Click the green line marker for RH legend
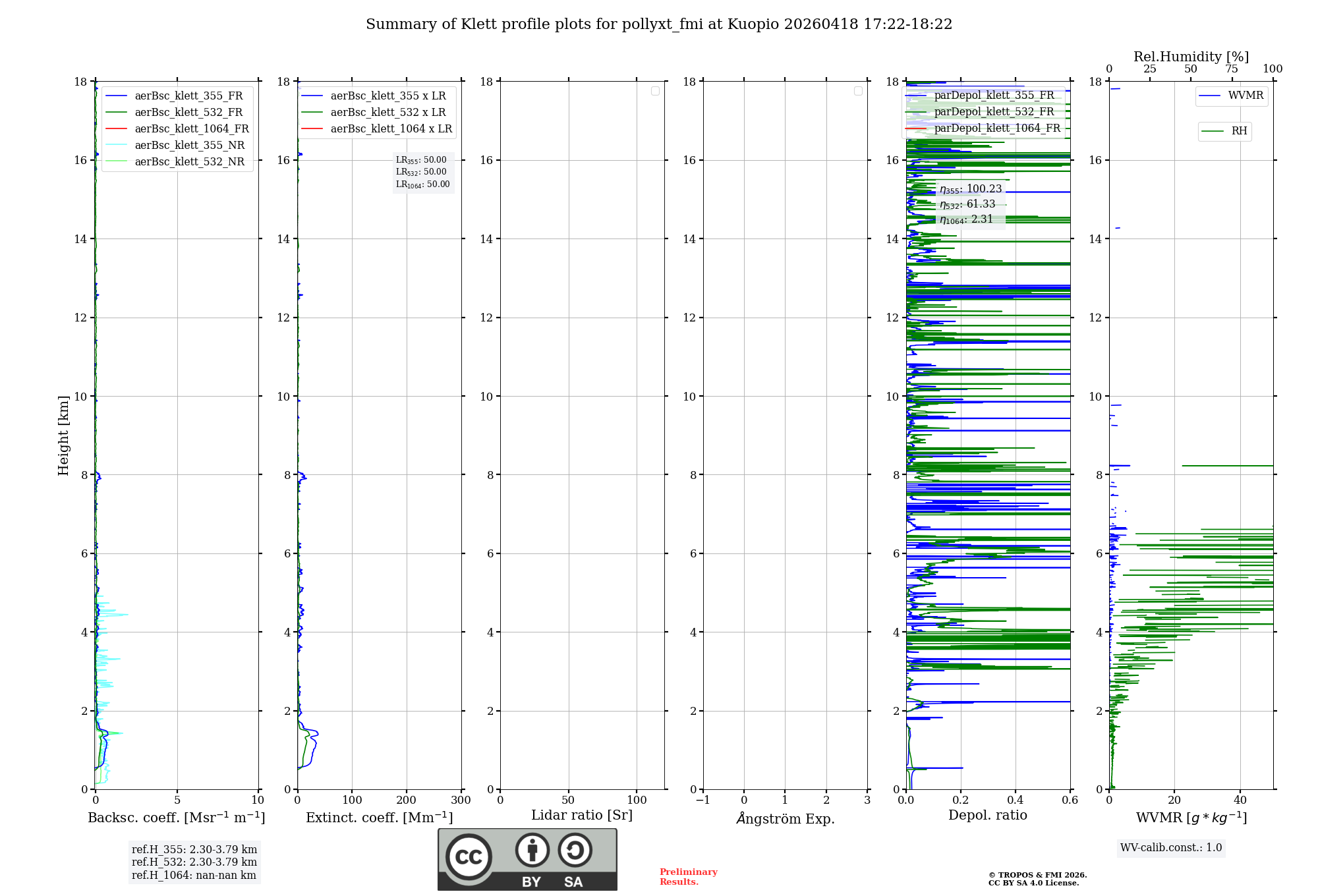 pyautogui.click(x=1213, y=131)
